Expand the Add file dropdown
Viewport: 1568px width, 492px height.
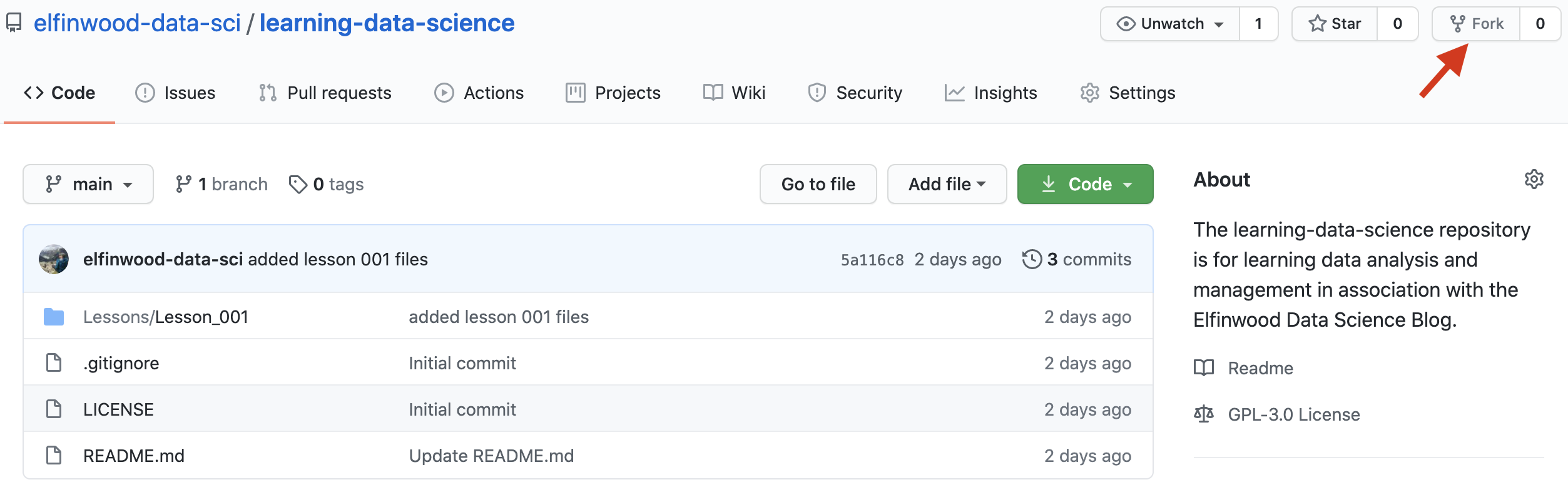(x=947, y=185)
